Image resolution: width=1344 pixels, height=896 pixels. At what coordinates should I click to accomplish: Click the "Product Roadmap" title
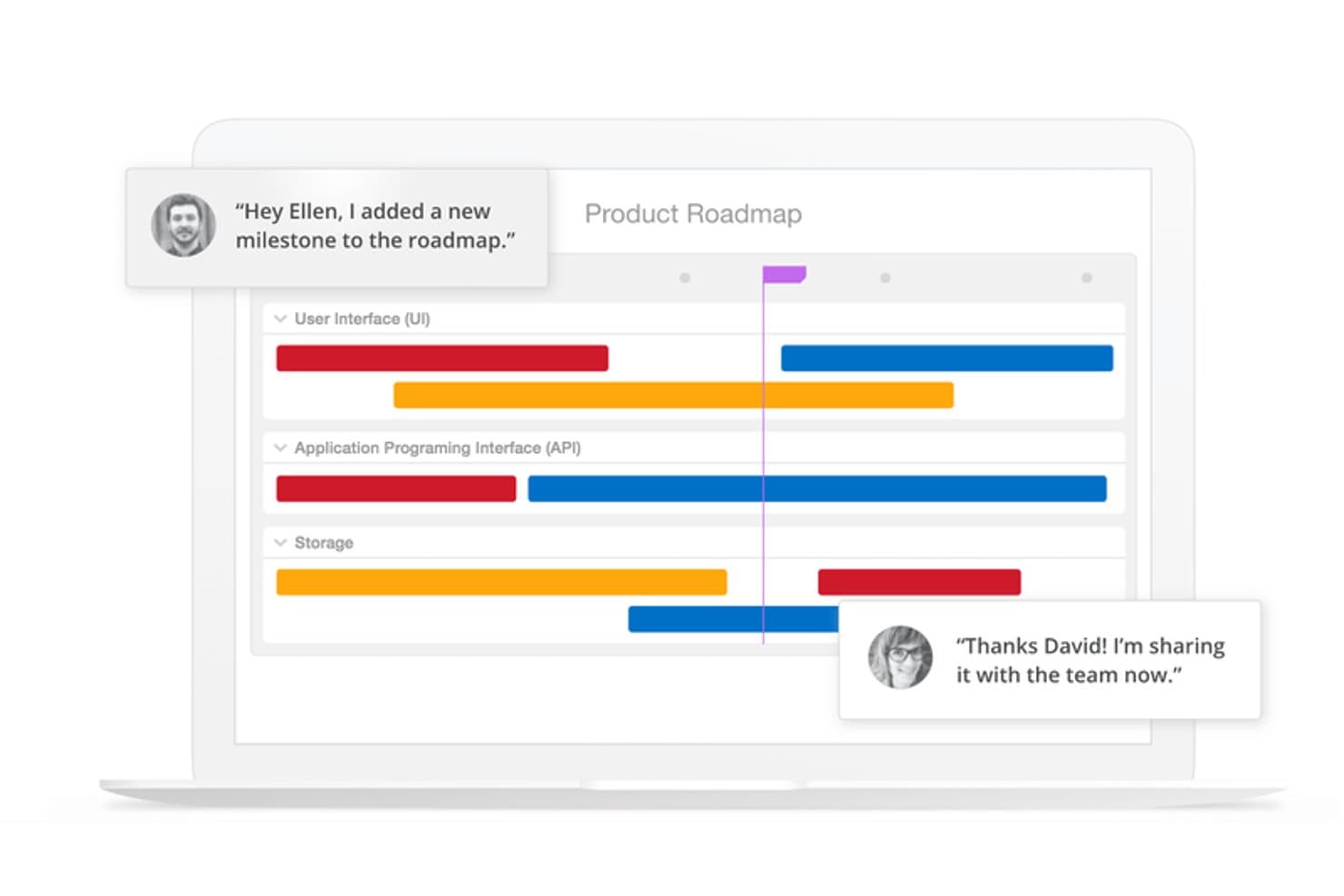[x=693, y=213]
